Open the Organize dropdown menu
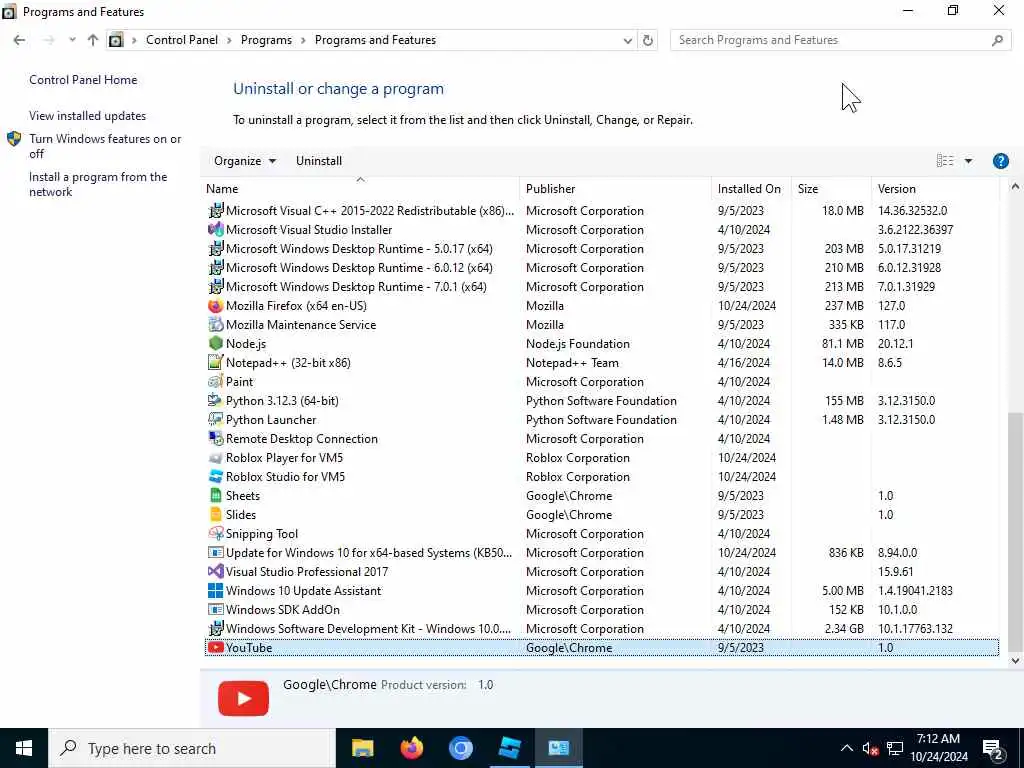 pyautogui.click(x=244, y=161)
